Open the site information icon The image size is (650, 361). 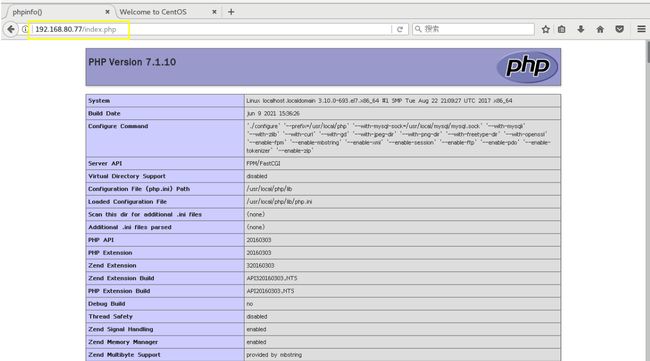point(25,29)
